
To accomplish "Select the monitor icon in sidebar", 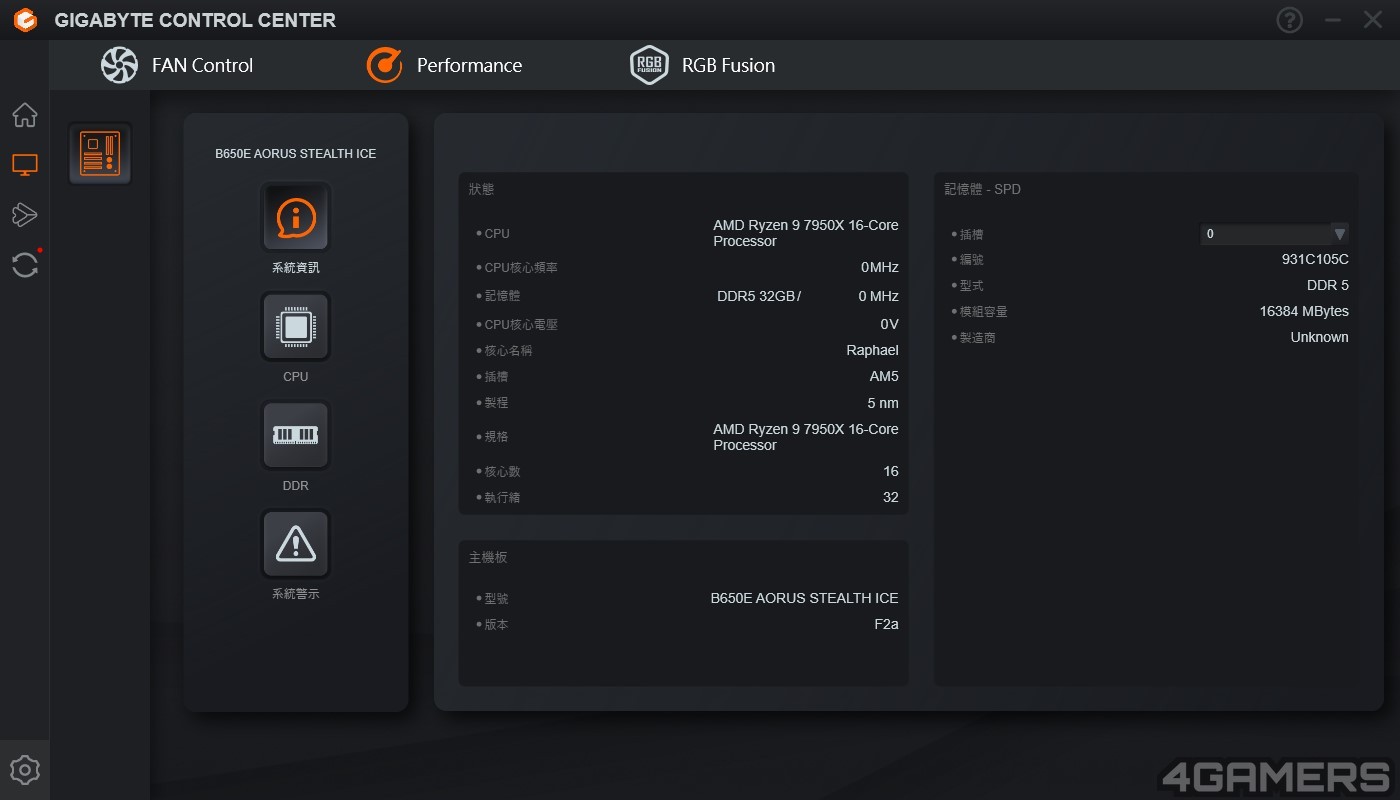I will tap(25, 165).
